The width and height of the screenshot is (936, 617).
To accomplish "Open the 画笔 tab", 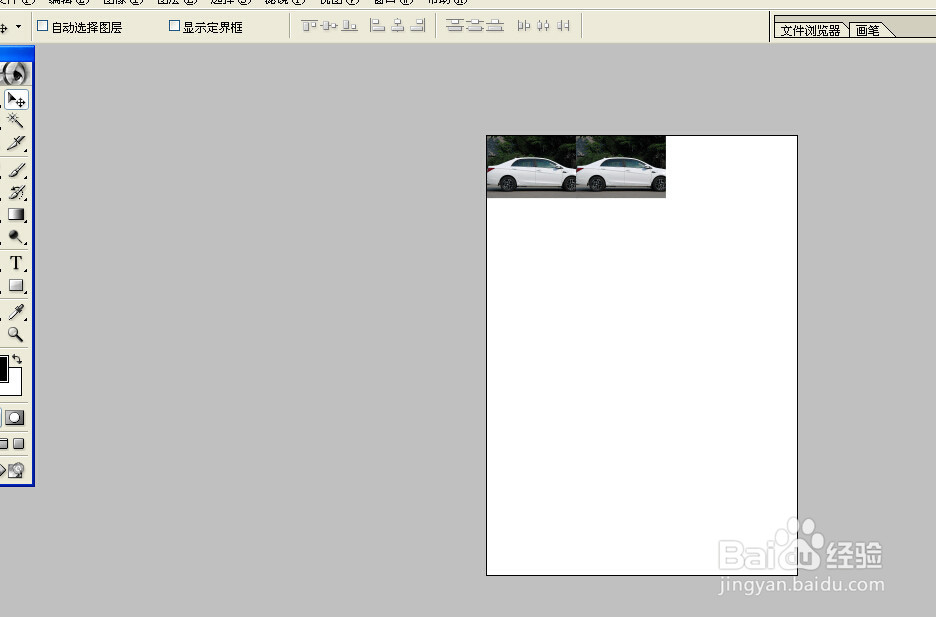I will click(x=868, y=30).
